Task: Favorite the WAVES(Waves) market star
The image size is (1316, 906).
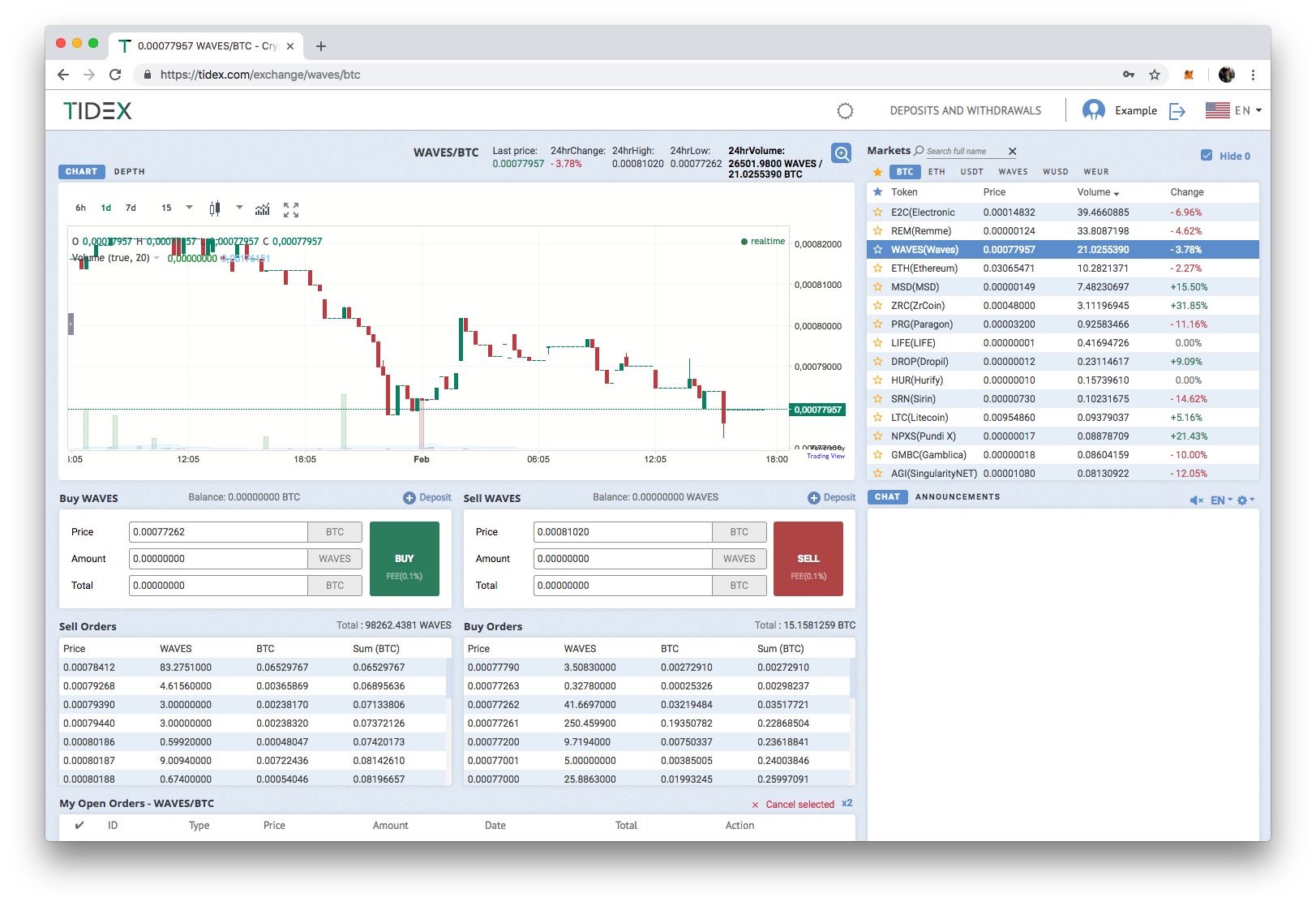Action: pyautogui.click(x=877, y=250)
